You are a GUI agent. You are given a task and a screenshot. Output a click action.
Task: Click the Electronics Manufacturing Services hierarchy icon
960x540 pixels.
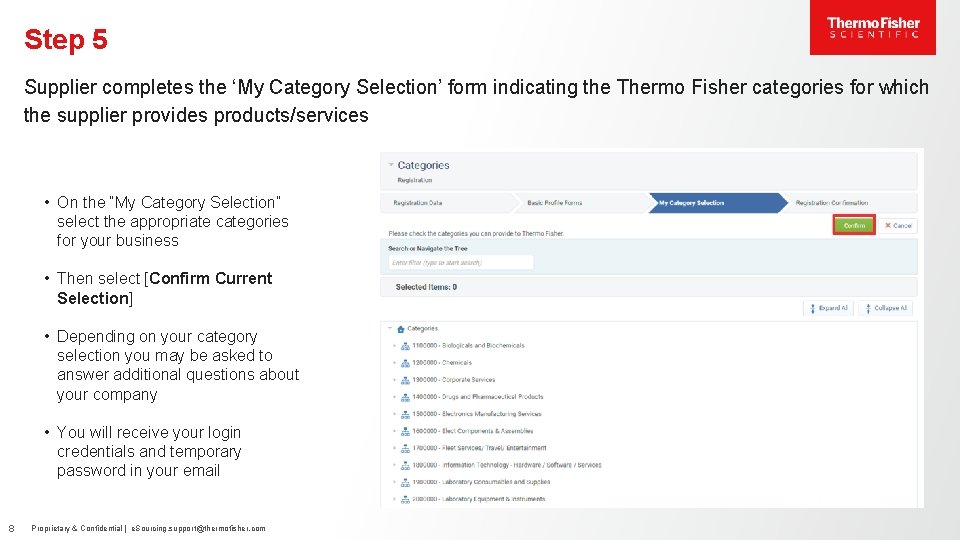[405, 414]
